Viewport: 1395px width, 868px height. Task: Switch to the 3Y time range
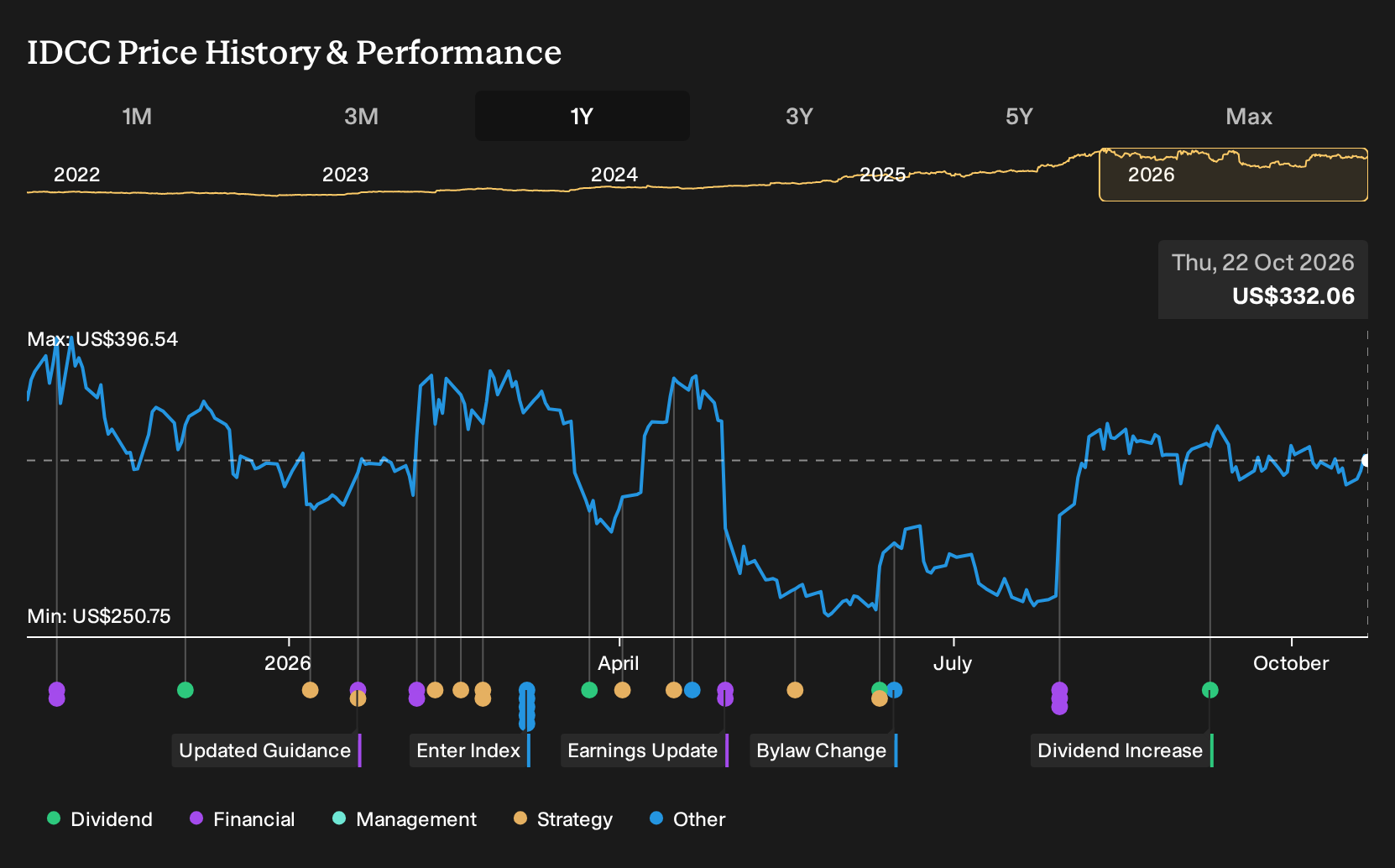799,116
